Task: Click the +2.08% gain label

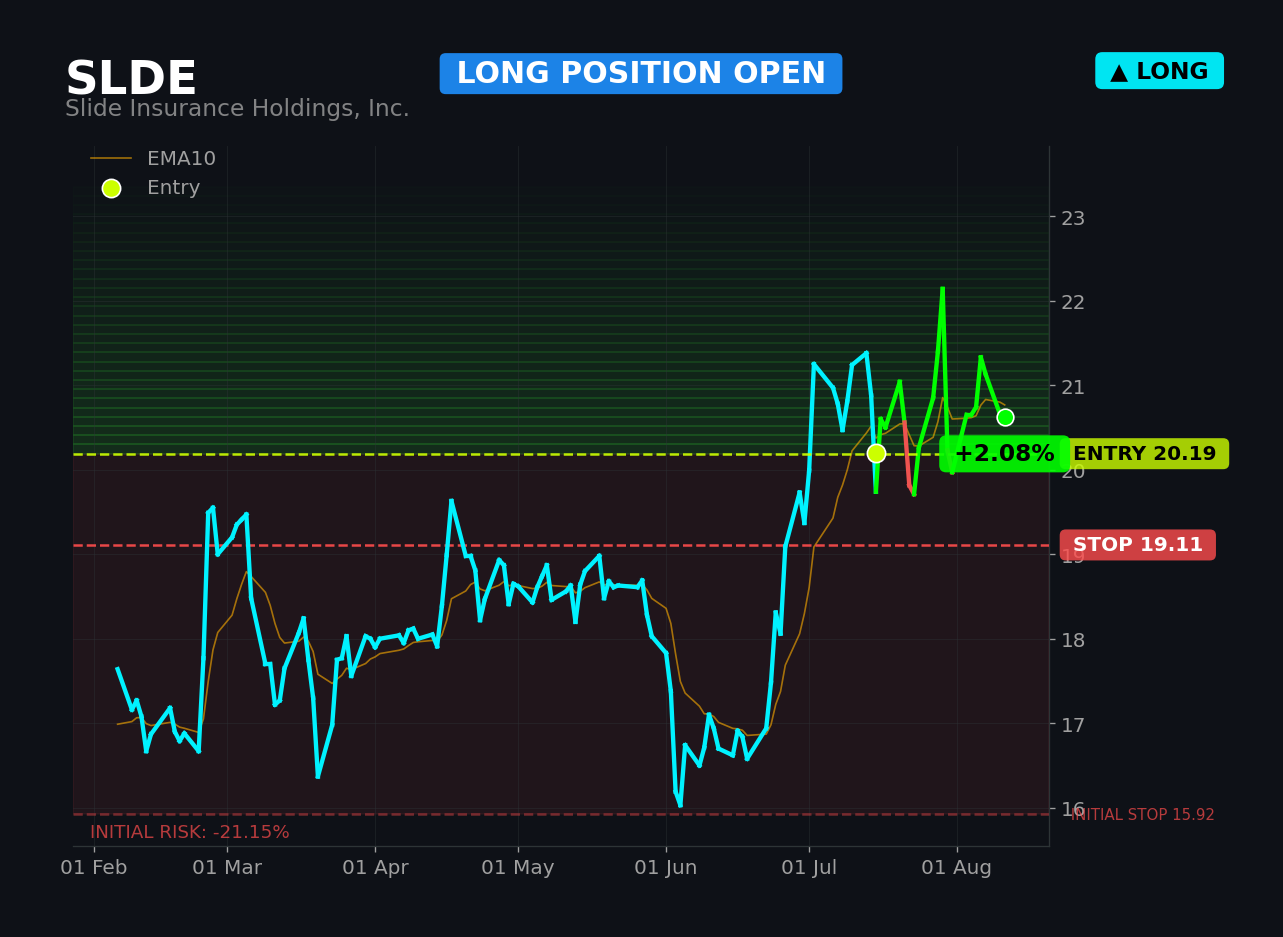Action: tap(1004, 454)
